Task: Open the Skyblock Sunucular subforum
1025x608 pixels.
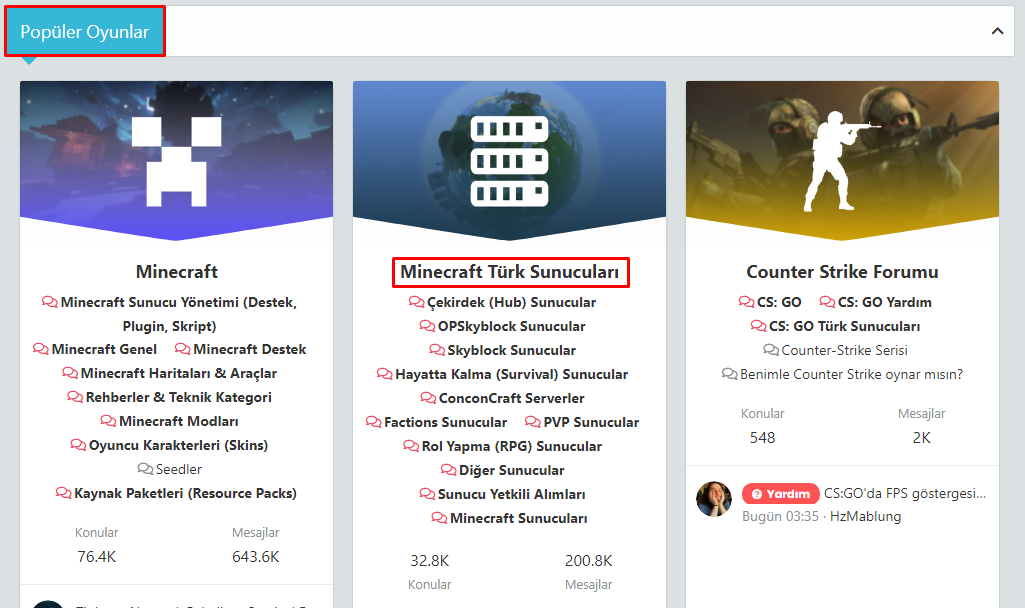Action: tap(511, 350)
